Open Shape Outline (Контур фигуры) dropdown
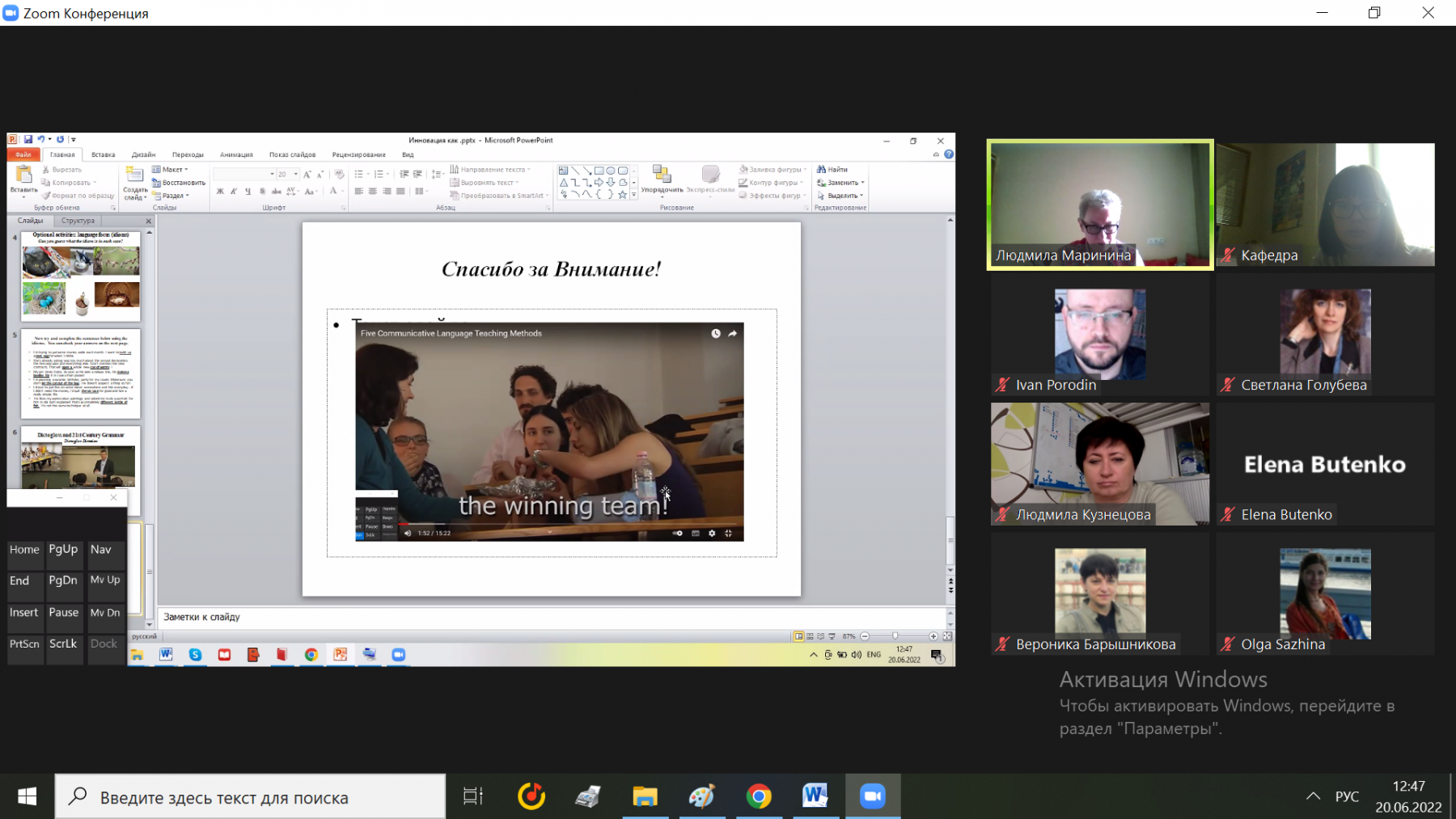This screenshot has width=1456, height=819. (x=771, y=183)
